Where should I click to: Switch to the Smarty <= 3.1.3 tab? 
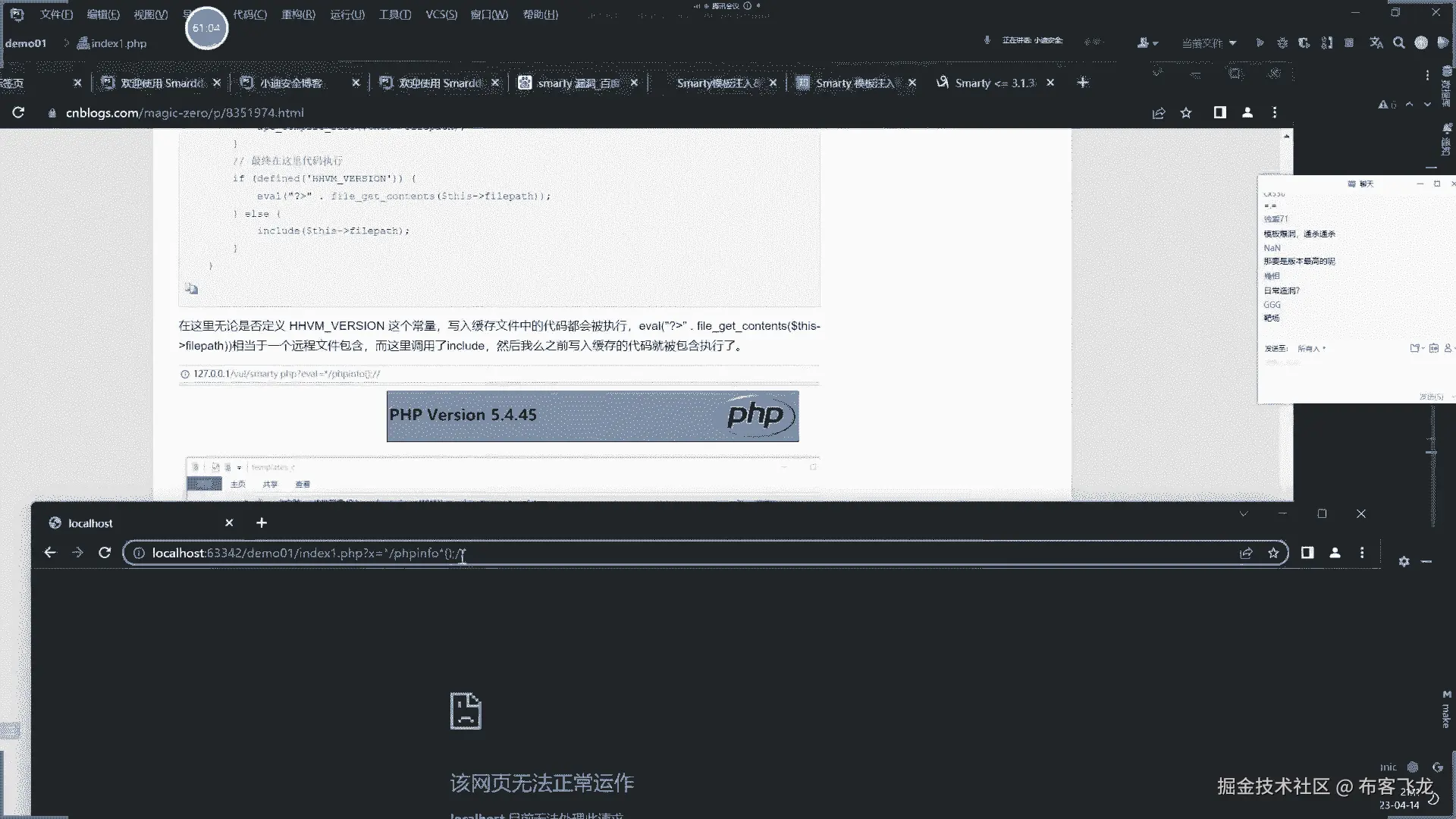coord(994,83)
